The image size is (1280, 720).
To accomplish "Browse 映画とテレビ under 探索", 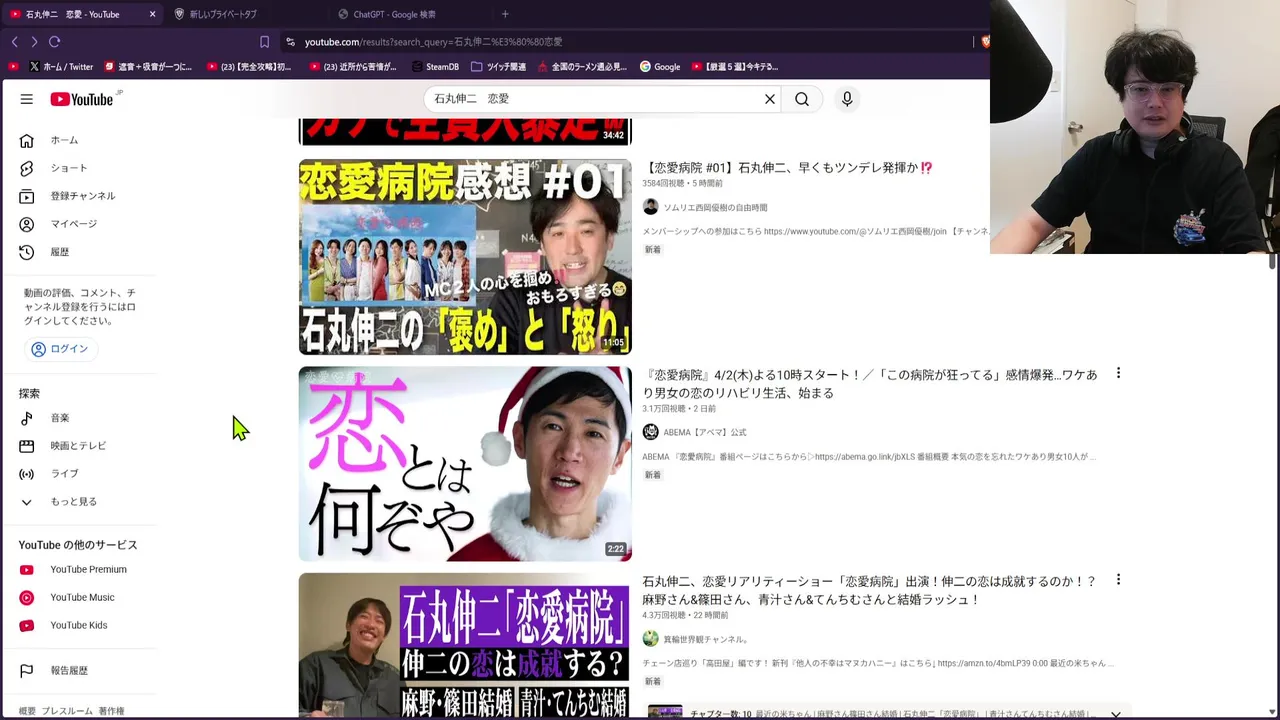I will click(80, 446).
